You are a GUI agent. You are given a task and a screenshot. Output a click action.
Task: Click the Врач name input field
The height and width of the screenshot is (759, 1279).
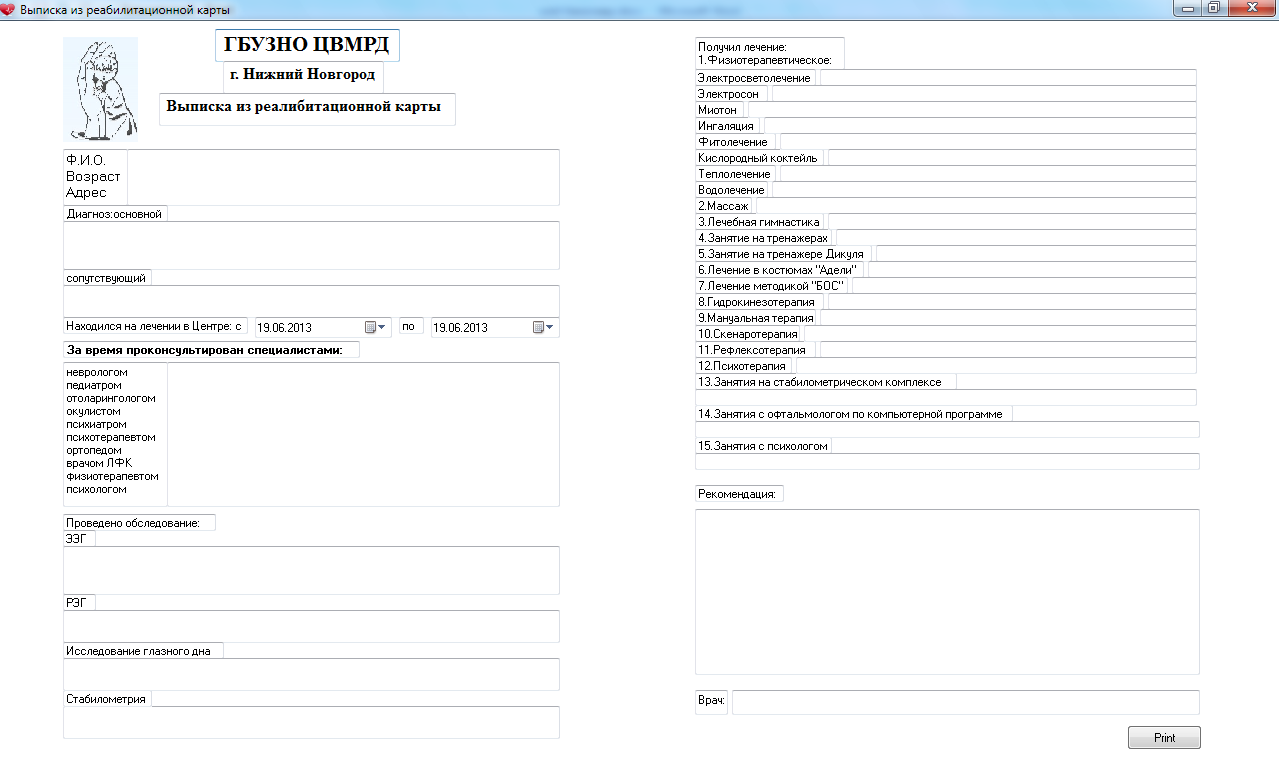click(965, 703)
